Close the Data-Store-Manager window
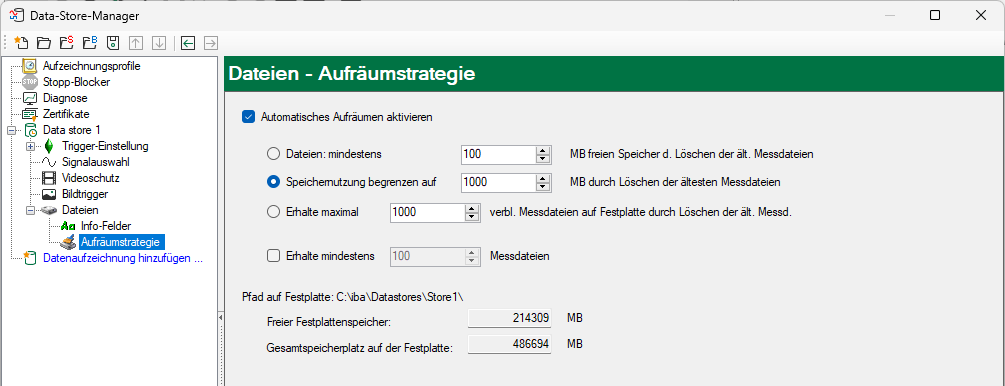This screenshot has width=1005, height=386. (x=981, y=15)
